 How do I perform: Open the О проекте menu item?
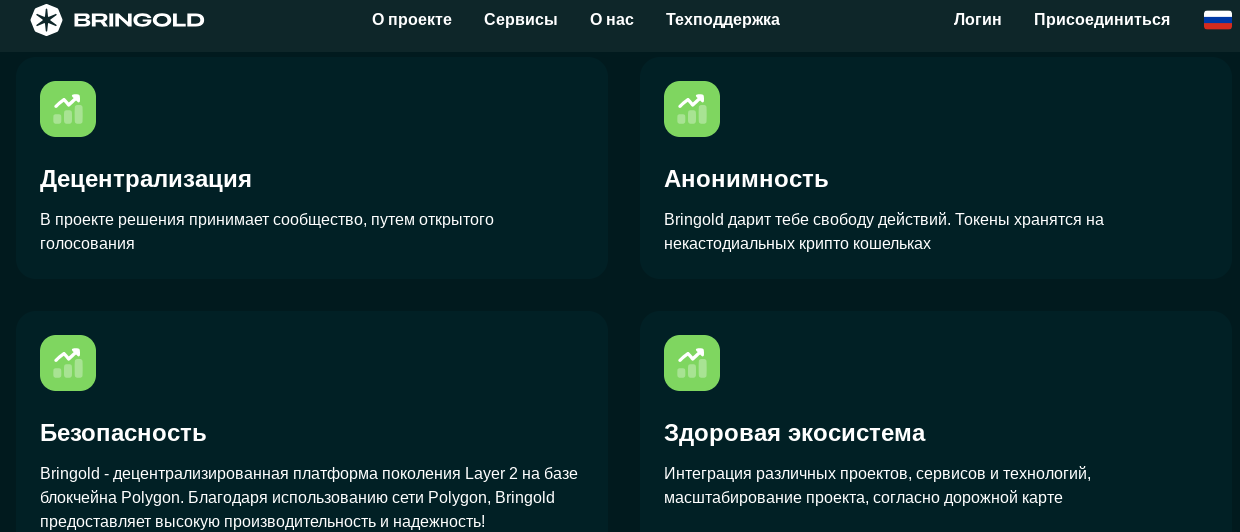click(412, 19)
